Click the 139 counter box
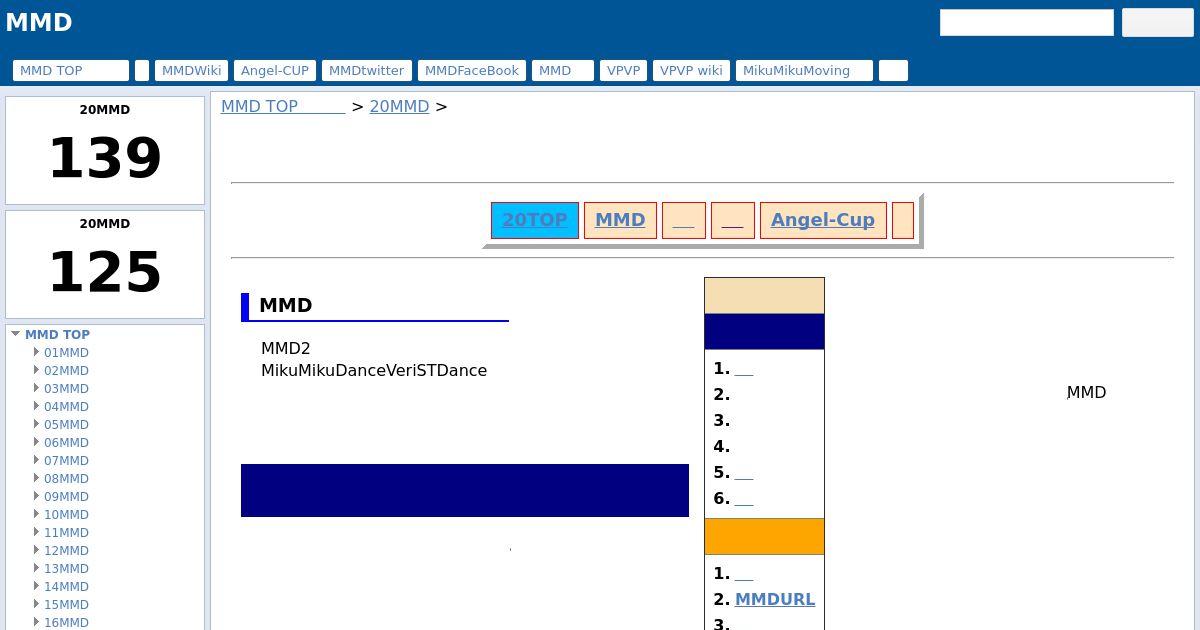The width and height of the screenshot is (1200, 630). click(x=105, y=150)
